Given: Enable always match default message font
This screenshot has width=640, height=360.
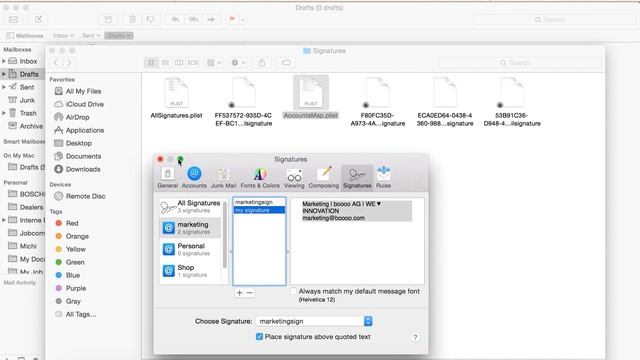Looking at the screenshot, I should [293, 291].
